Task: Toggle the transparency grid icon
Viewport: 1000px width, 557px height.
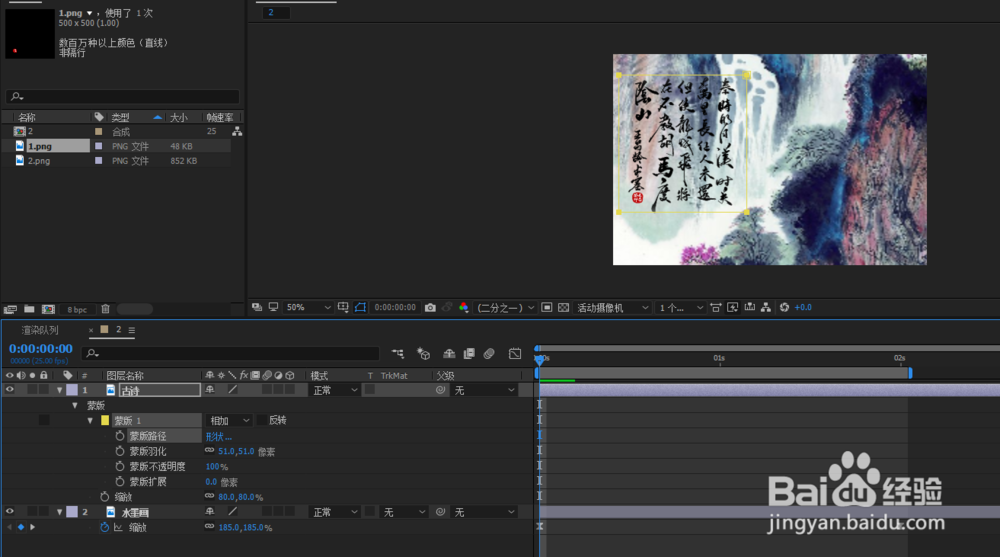Action: (563, 308)
